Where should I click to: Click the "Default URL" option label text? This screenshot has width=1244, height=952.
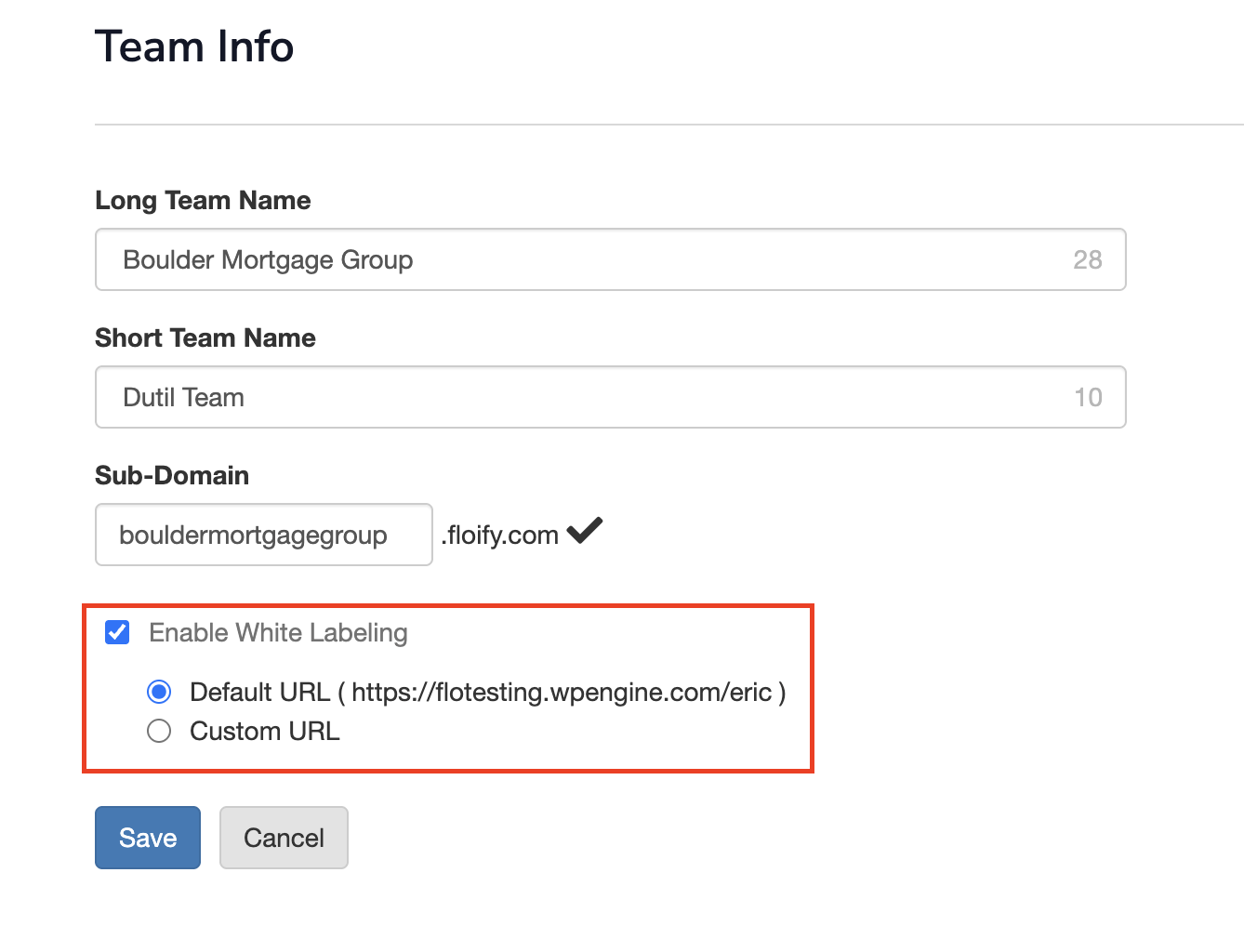tap(259, 692)
